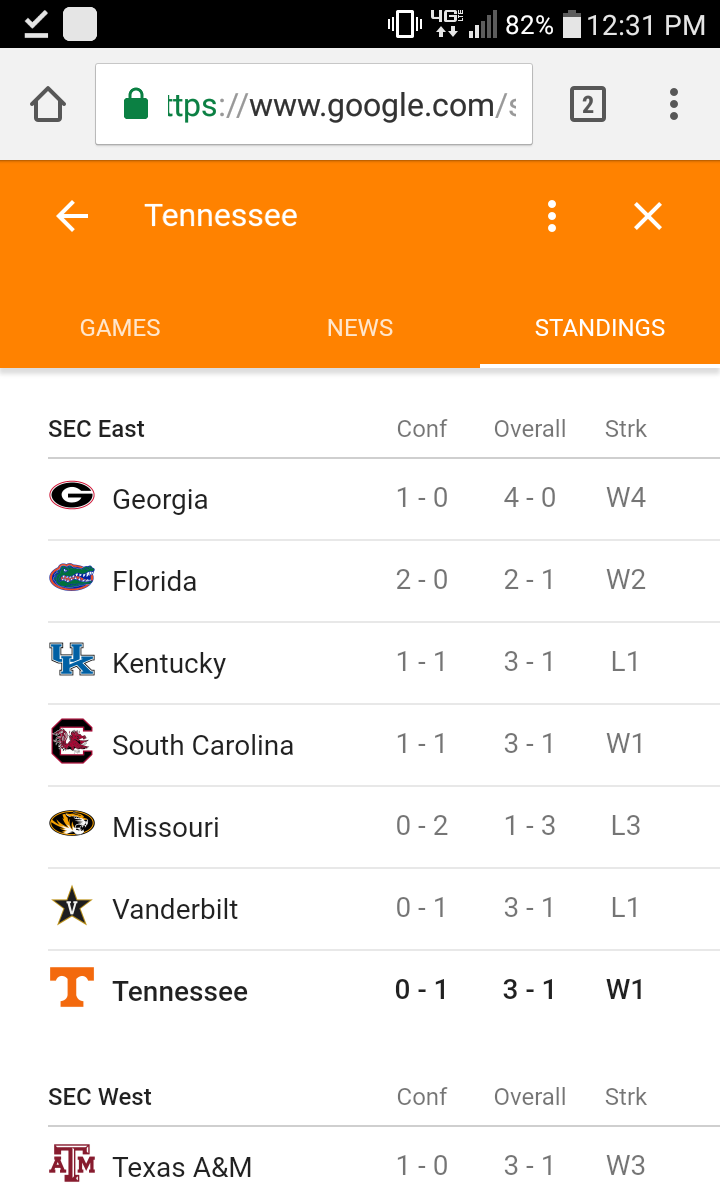Tap the orange Tennessee T logo

pyautogui.click(x=72, y=988)
